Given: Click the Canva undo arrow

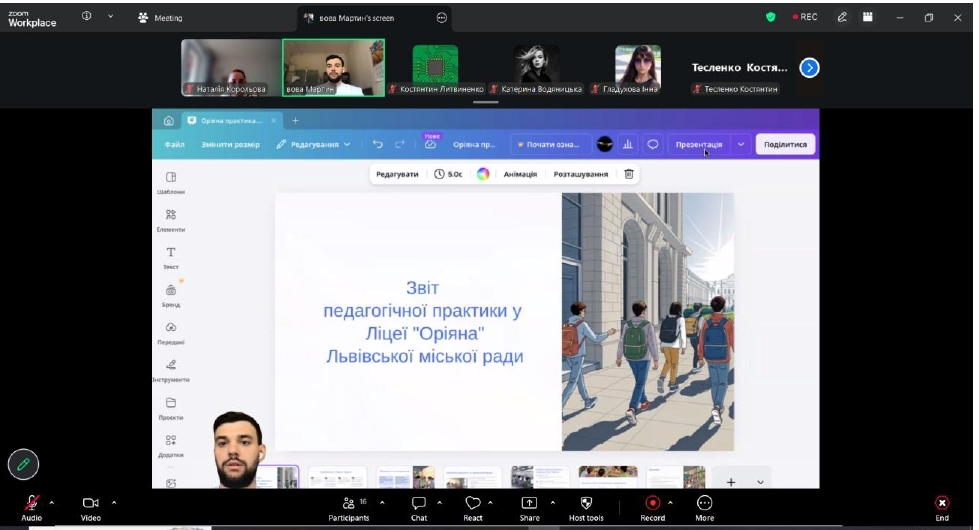Looking at the screenshot, I should [378, 144].
